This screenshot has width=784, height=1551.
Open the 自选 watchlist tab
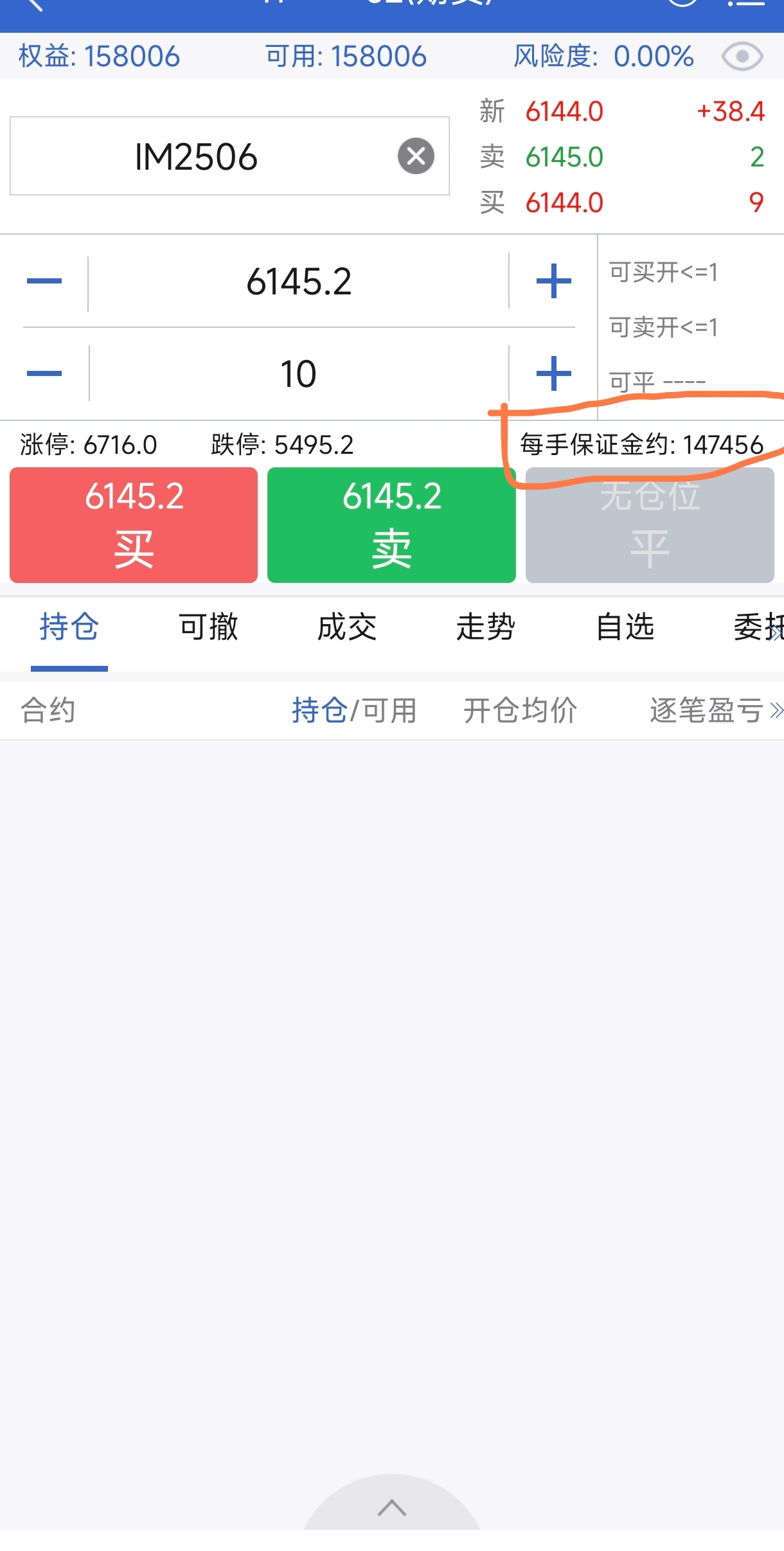coord(625,627)
